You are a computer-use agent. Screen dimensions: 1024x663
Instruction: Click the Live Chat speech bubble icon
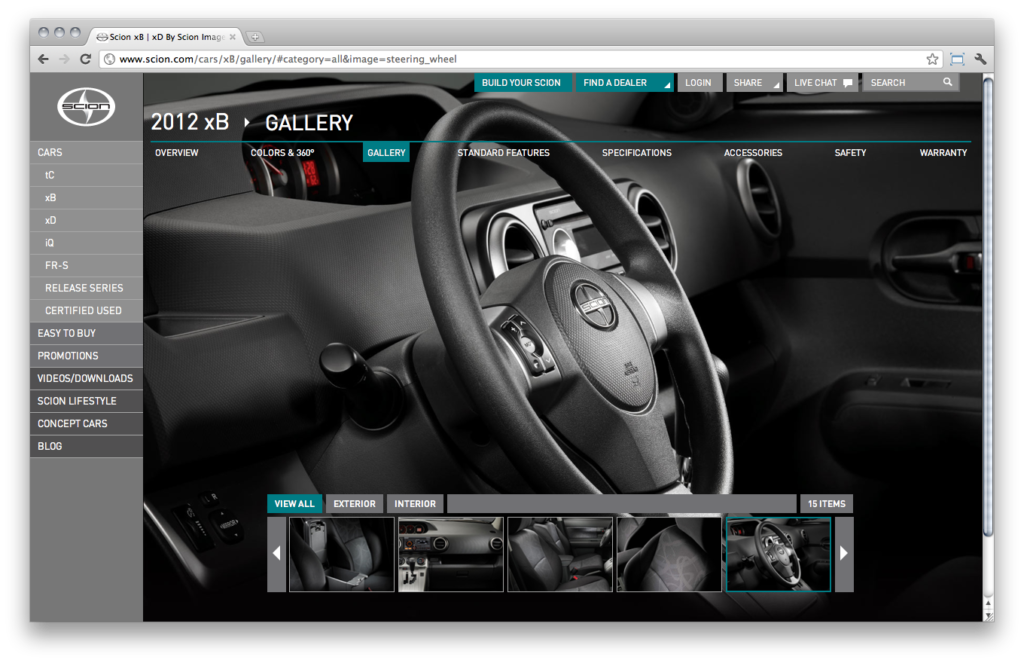(x=848, y=83)
